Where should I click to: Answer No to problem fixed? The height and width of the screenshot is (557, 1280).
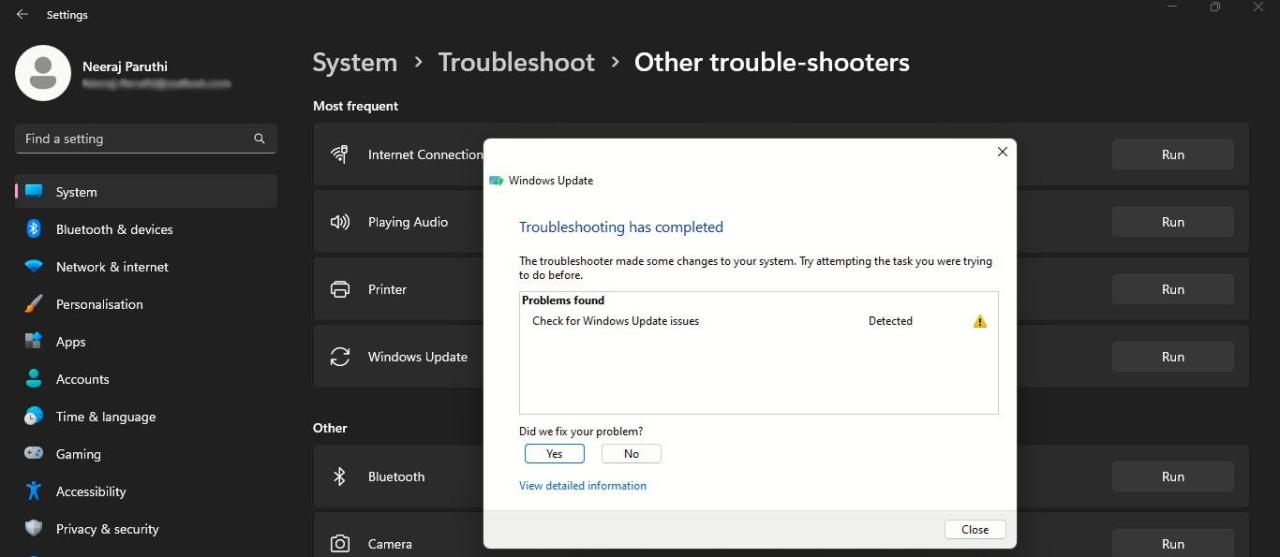point(631,454)
